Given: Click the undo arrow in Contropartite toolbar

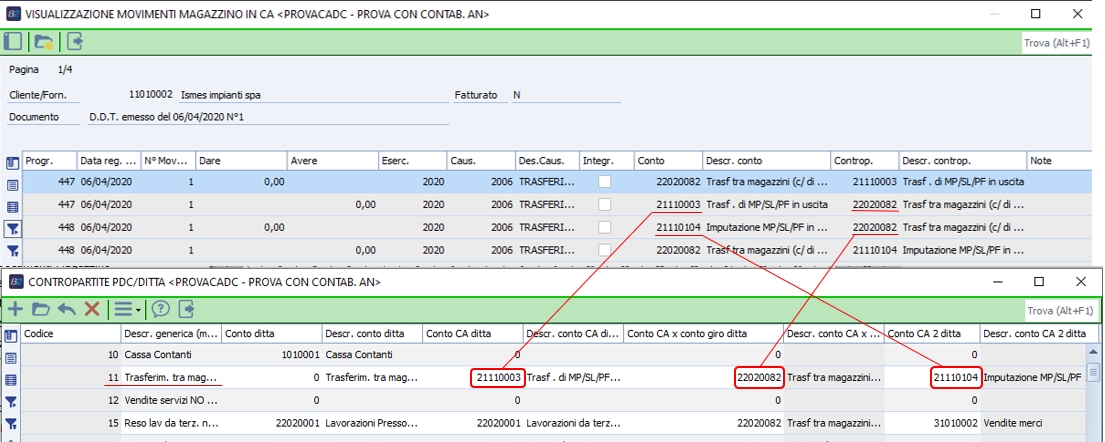Looking at the screenshot, I should click(67, 309).
